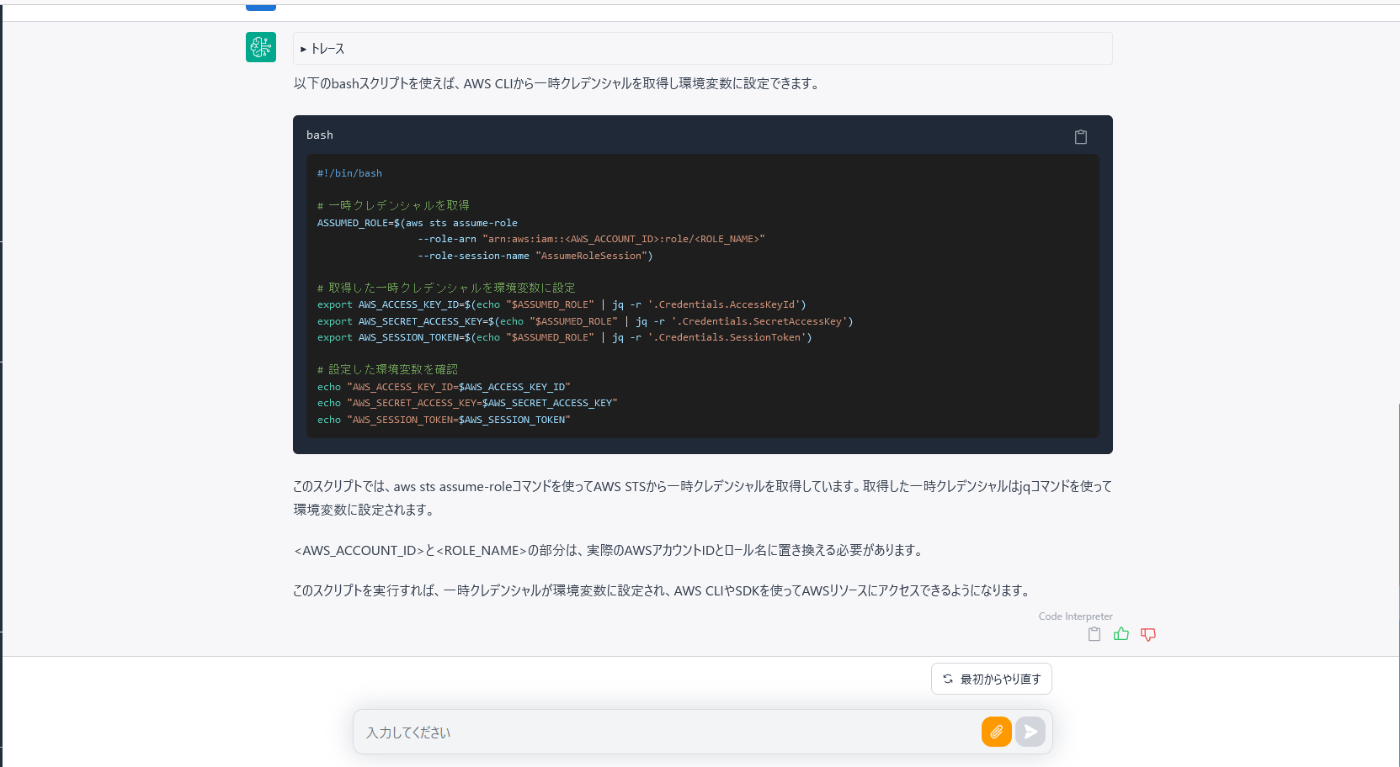Click the export AWS_ACCESS_KEY_ID line
The height and width of the screenshot is (767, 1400).
[562, 304]
